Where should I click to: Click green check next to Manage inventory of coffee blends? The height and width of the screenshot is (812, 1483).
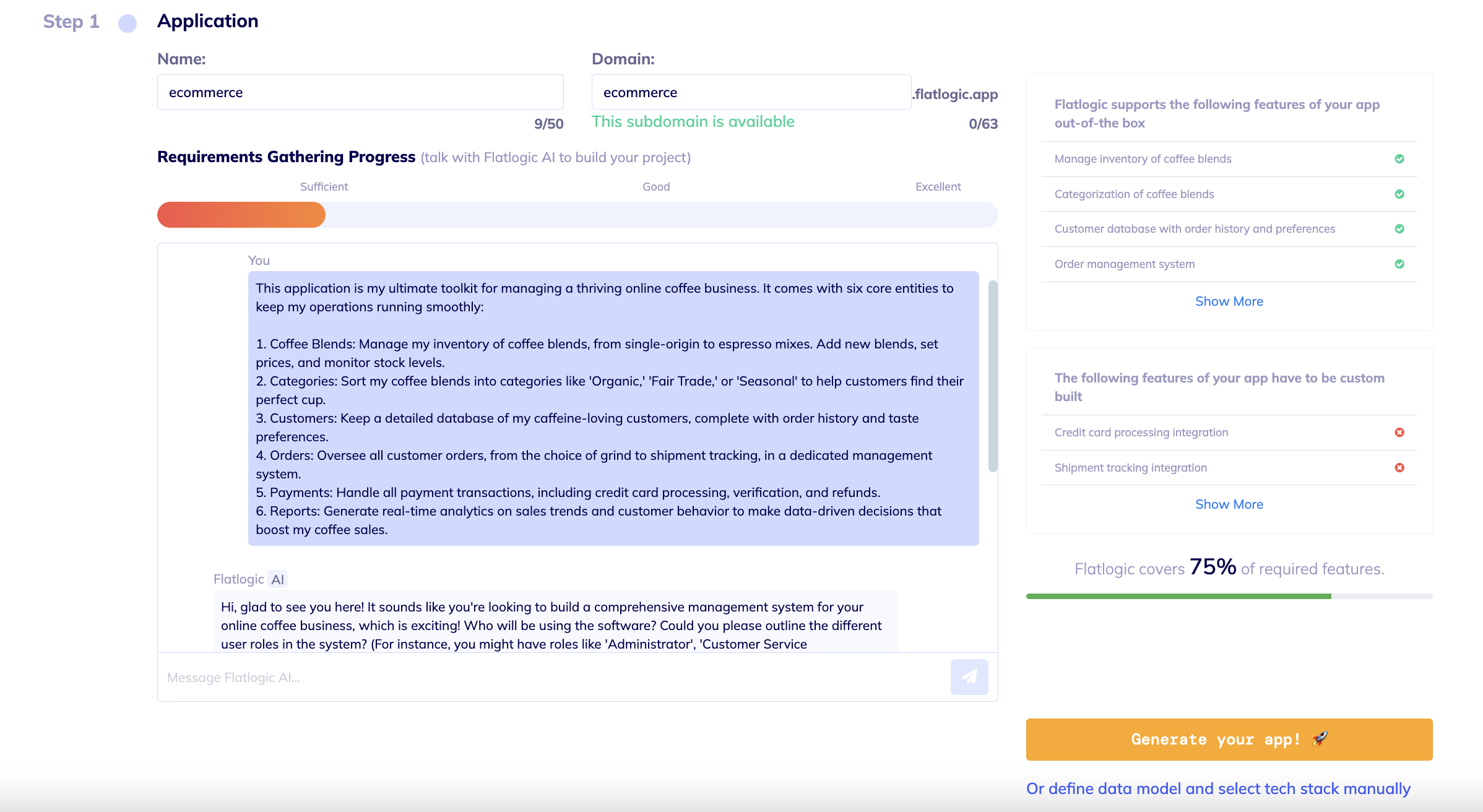1399,159
